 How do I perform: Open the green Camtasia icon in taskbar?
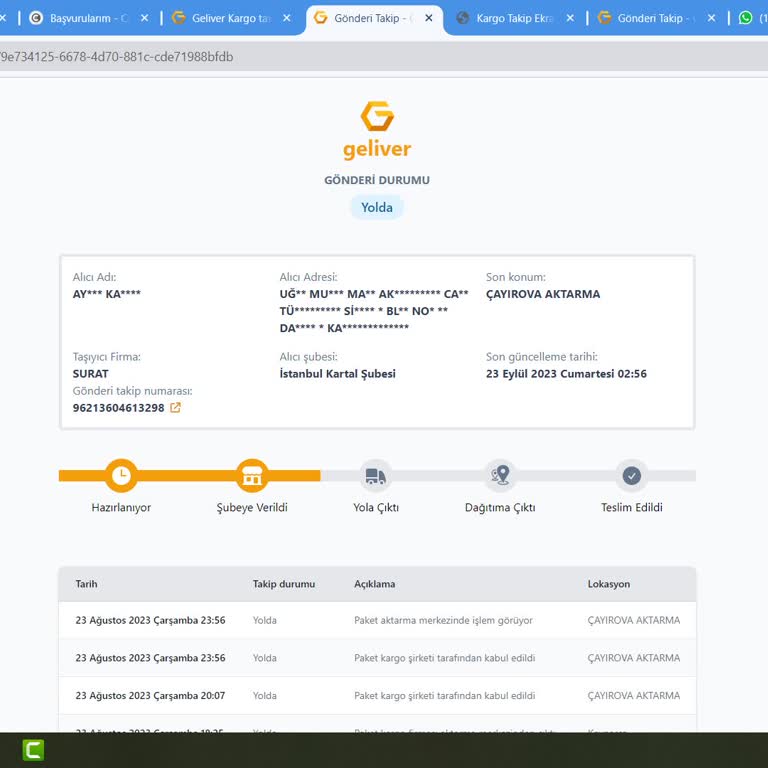(x=33, y=750)
